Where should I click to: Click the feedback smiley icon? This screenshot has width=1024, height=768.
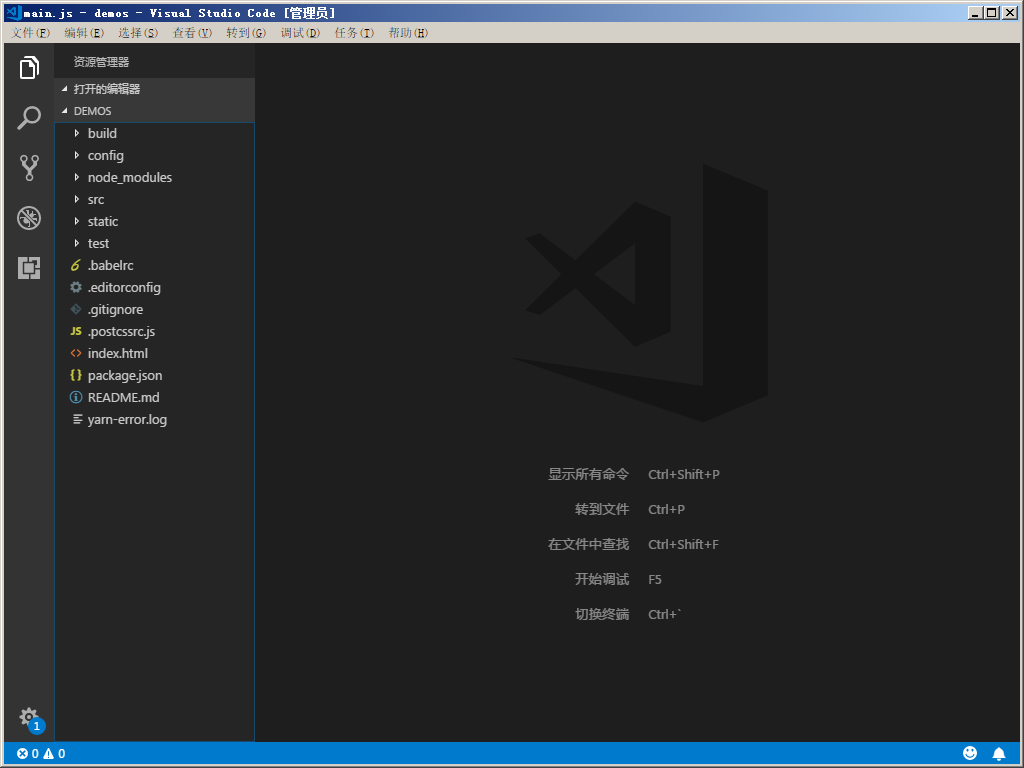(x=970, y=753)
